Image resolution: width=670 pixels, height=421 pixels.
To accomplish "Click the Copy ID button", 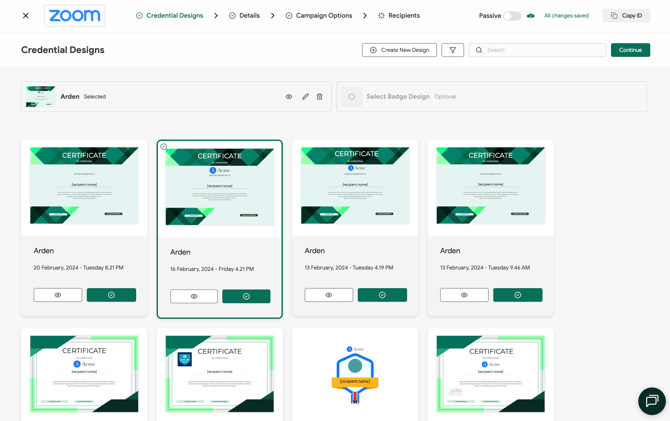I will point(626,16).
